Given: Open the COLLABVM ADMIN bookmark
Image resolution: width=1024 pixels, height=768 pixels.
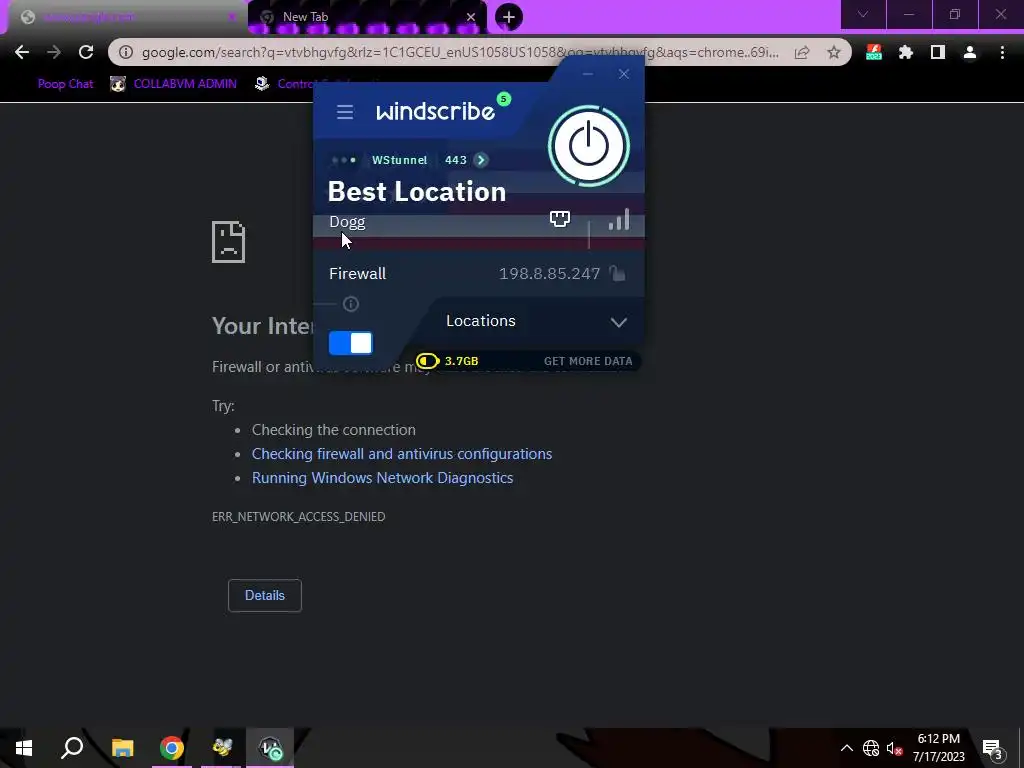Looking at the screenshot, I should click(173, 84).
